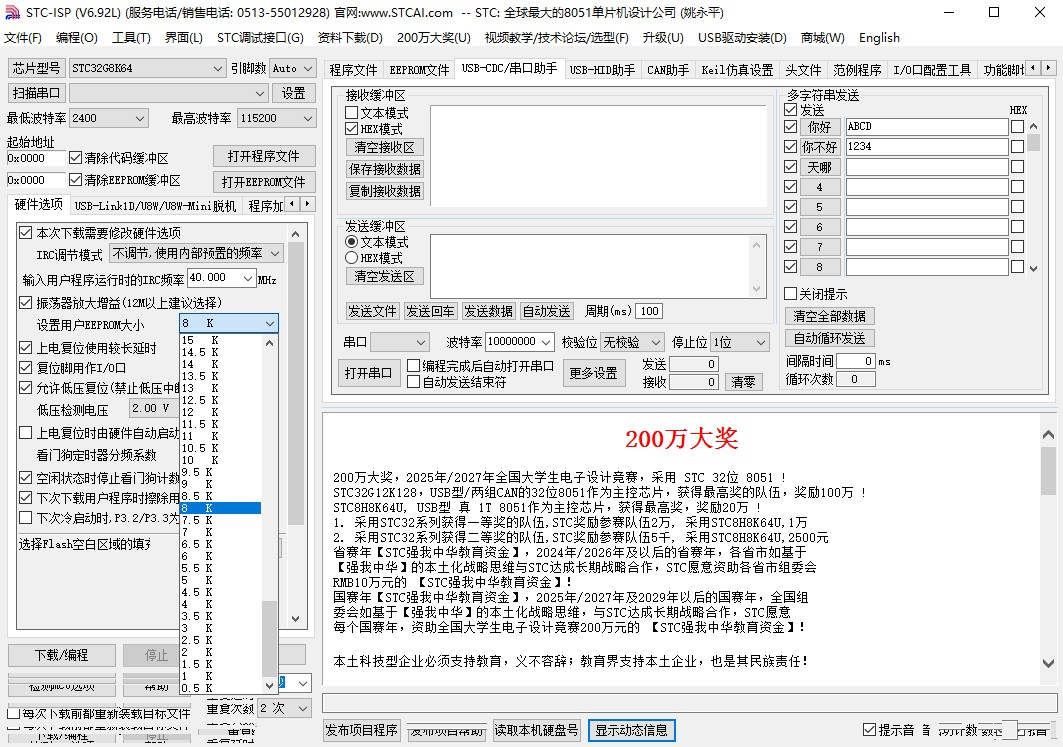Switch to 程序文件 tab

[353, 70]
